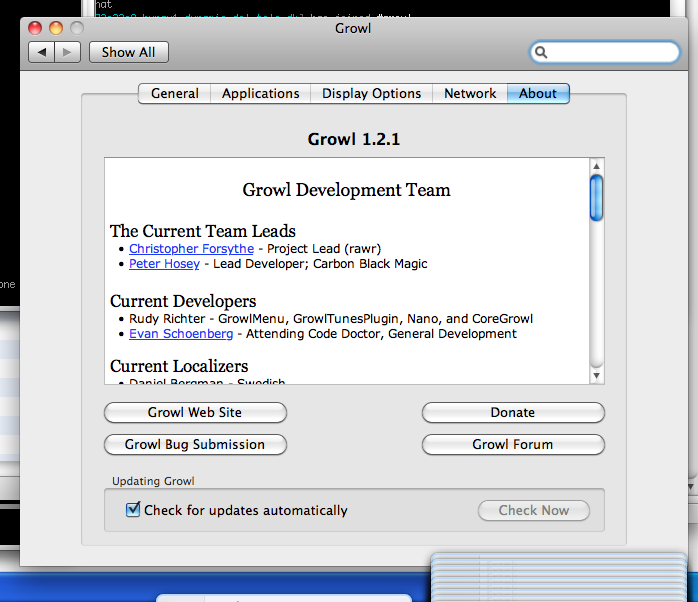Type in the preferences search field

click(612, 52)
